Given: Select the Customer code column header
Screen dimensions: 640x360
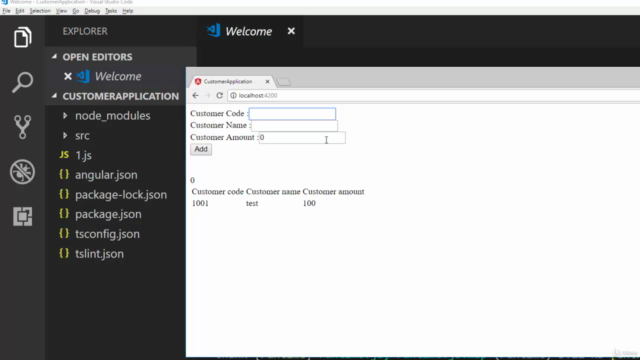Looking at the screenshot, I should 218,192.
